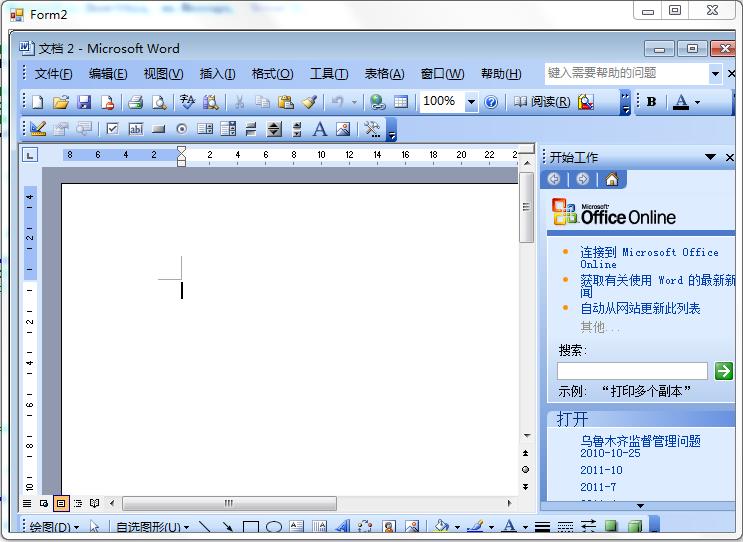Click the Copy icon in the toolbar
This screenshot has height=542, width=743.
(x=262, y=102)
